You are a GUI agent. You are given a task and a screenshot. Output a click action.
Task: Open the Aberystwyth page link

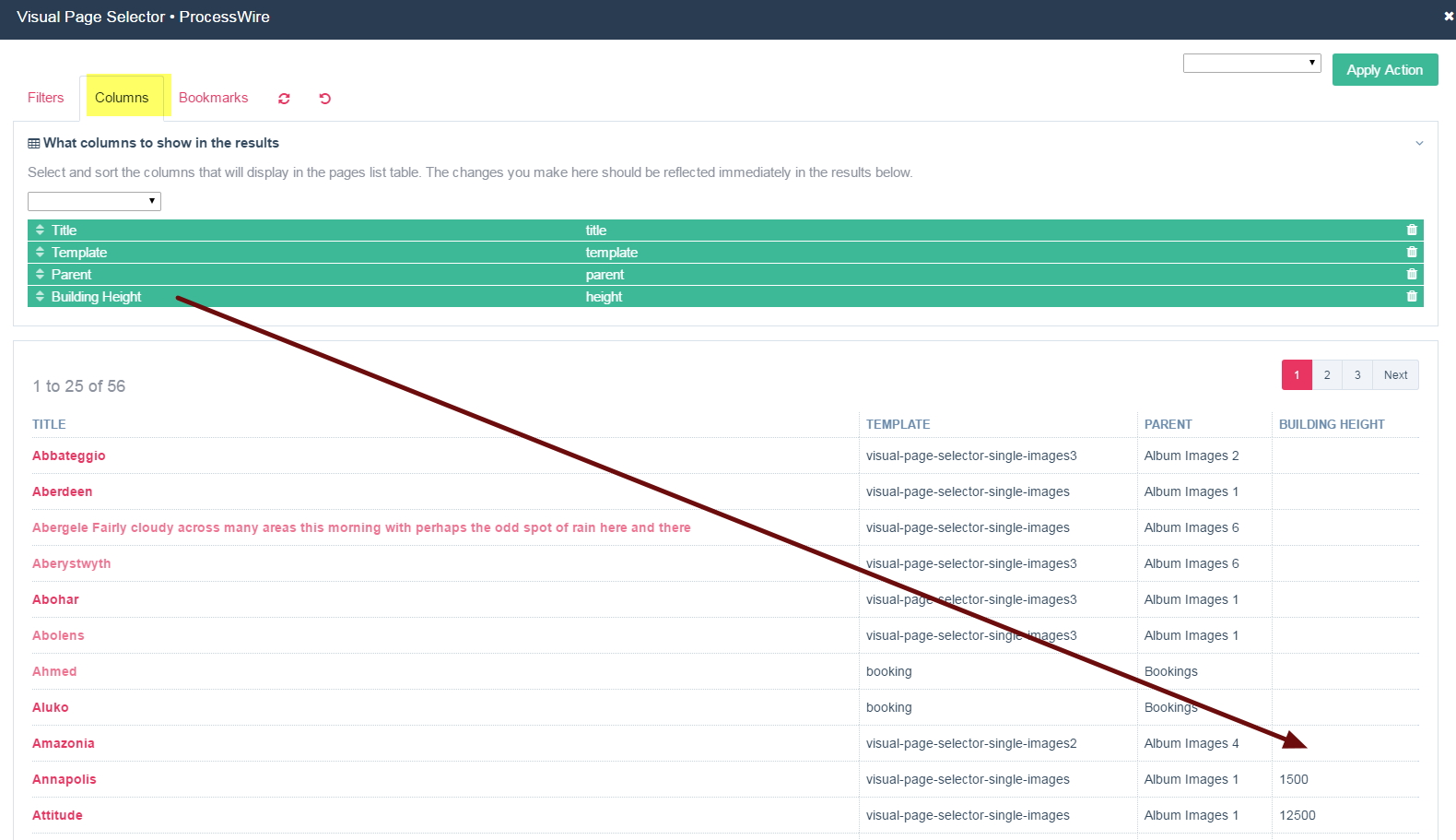coord(71,563)
